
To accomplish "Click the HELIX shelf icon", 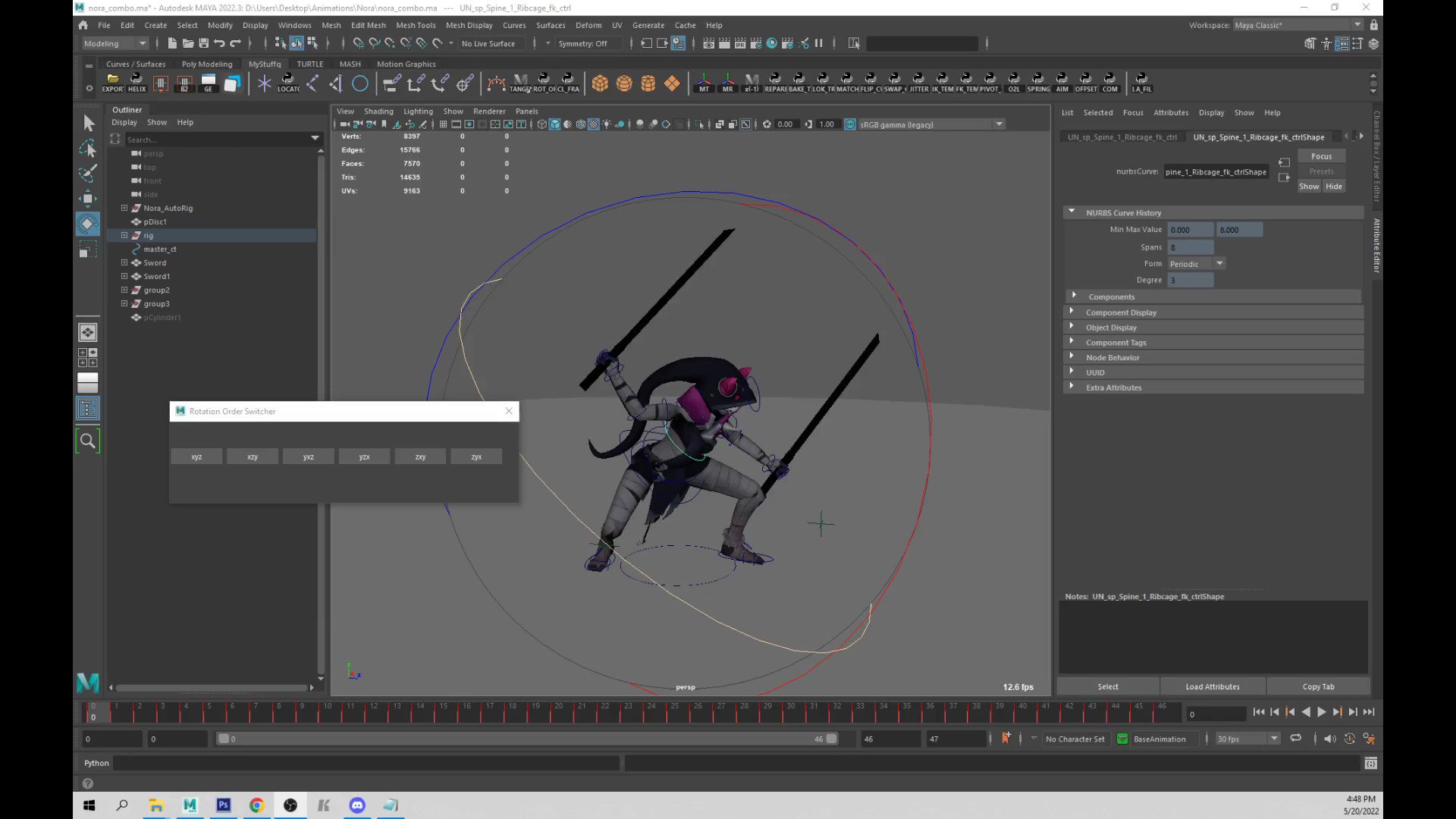I will pyautogui.click(x=136, y=82).
